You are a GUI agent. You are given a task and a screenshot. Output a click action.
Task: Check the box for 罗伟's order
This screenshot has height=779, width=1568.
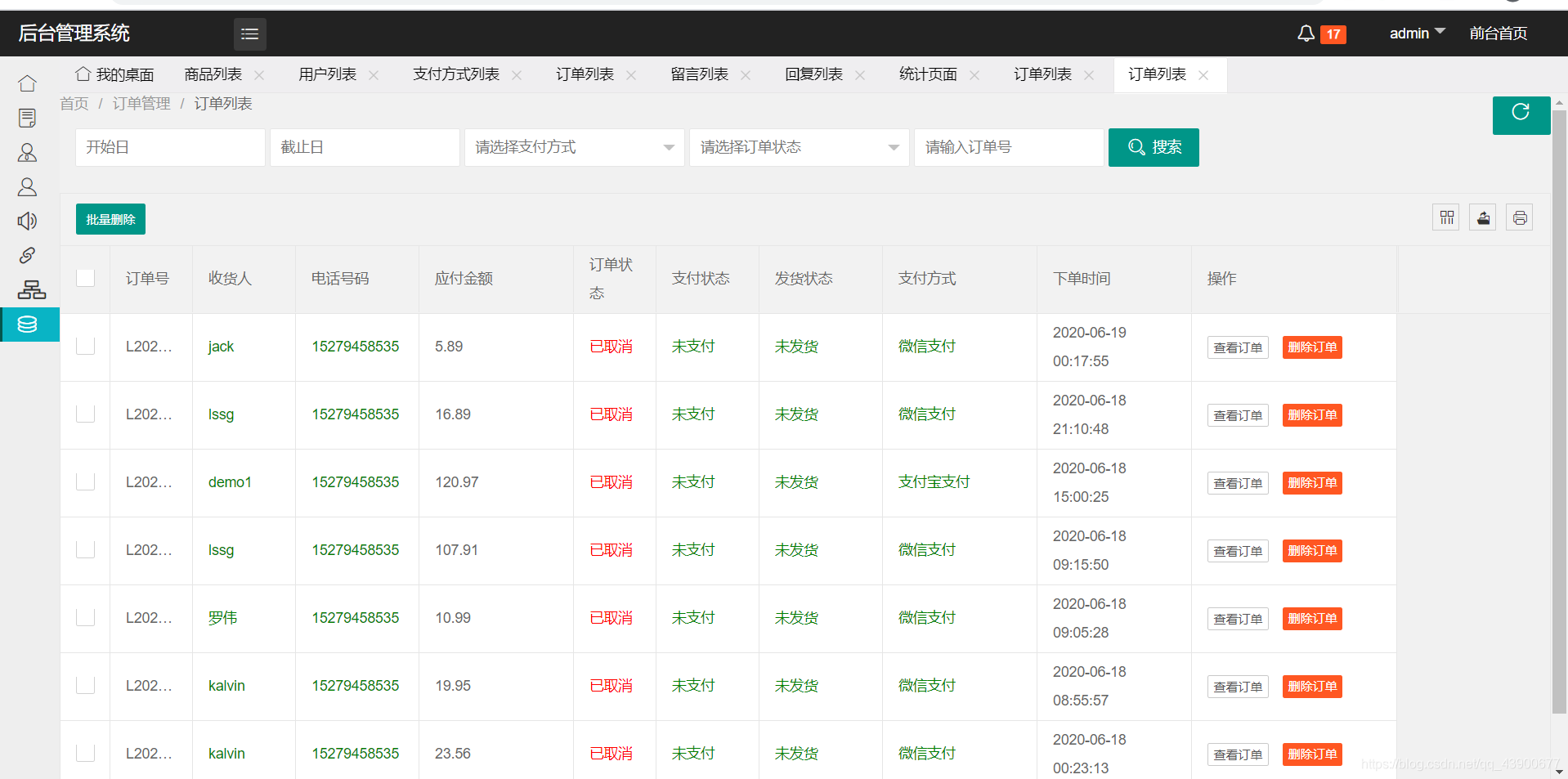click(x=85, y=617)
